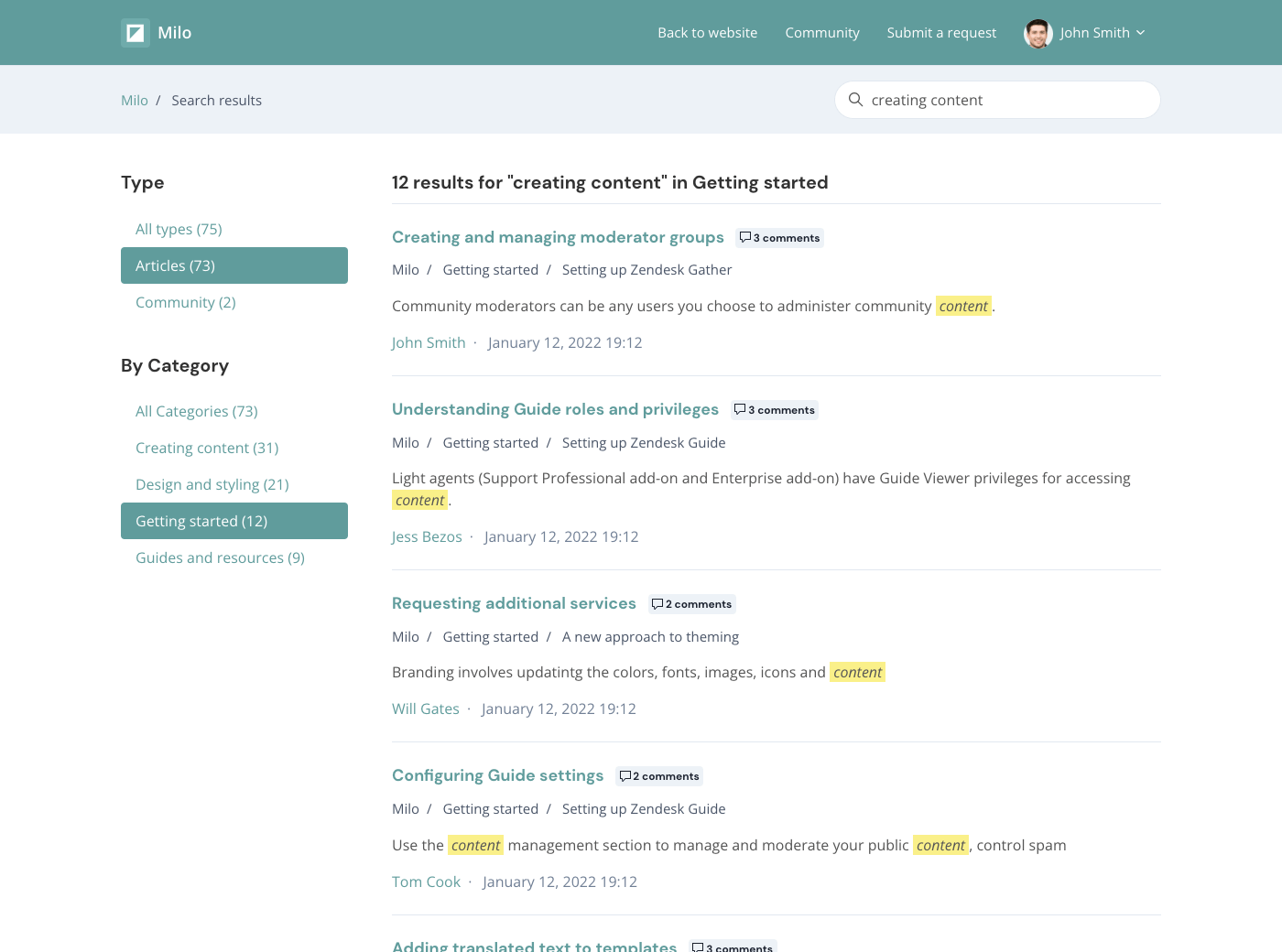Choose Design and styling (21) category
Screen dimensions: 1282x952
[x=212, y=484]
